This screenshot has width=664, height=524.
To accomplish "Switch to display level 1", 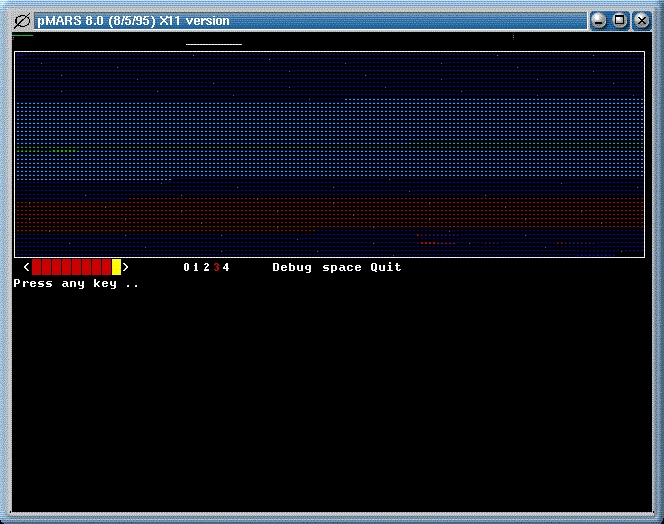I will (196, 267).
